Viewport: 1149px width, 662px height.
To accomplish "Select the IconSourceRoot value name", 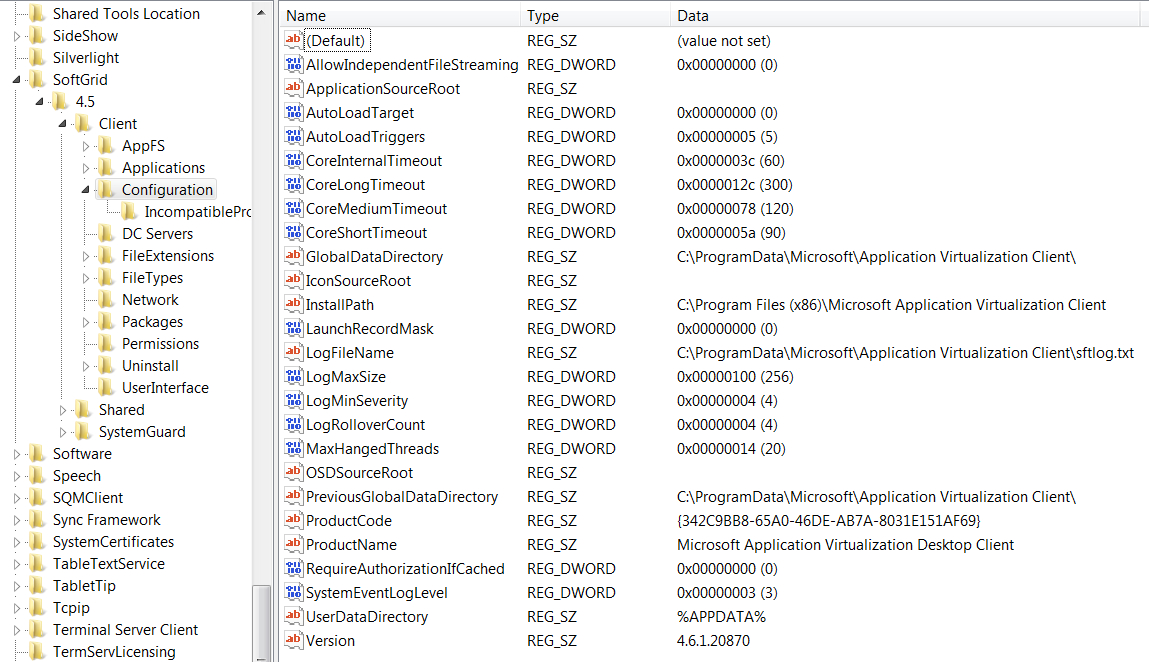I will (x=358, y=280).
